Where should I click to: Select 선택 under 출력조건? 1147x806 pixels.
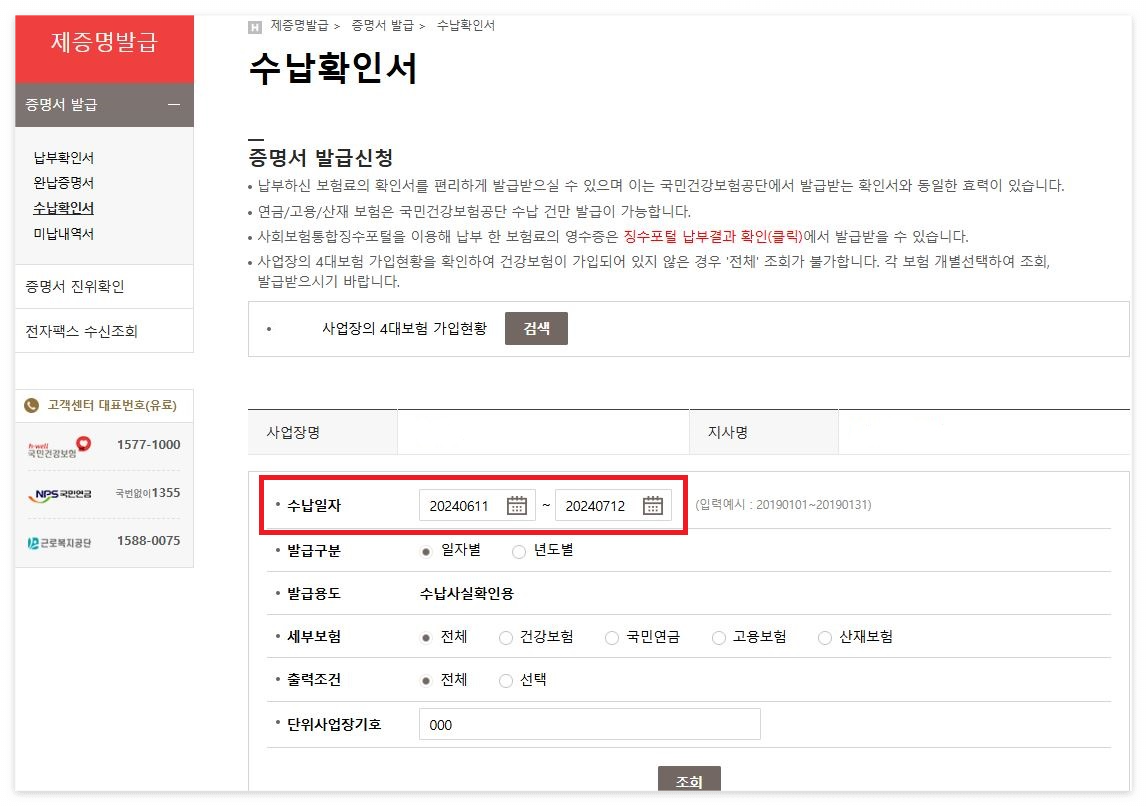tap(506, 679)
